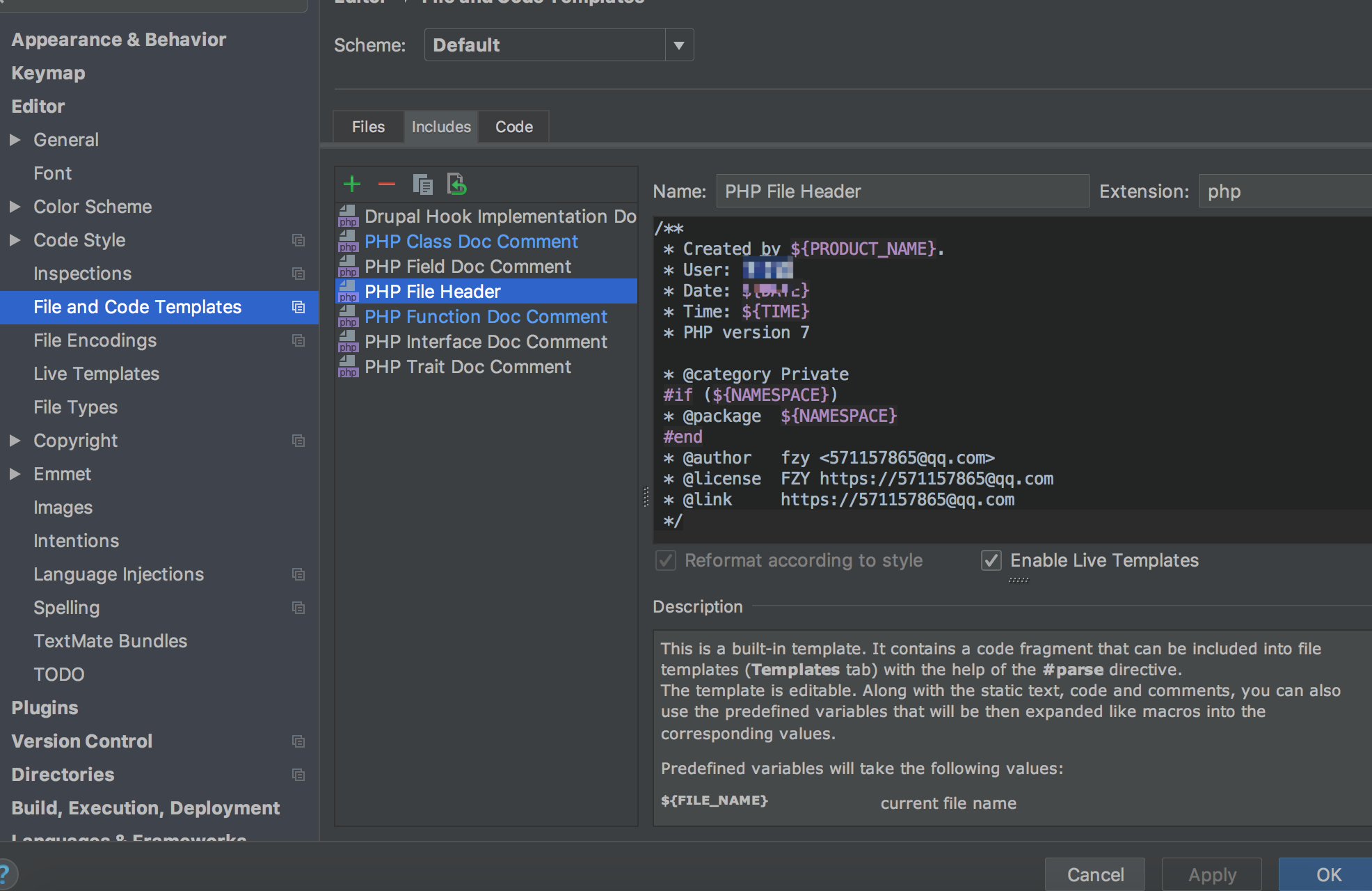Image resolution: width=1372 pixels, height=891 pixels.
Task: Open the Scheme Default dropdown
Action: point(679,45)
